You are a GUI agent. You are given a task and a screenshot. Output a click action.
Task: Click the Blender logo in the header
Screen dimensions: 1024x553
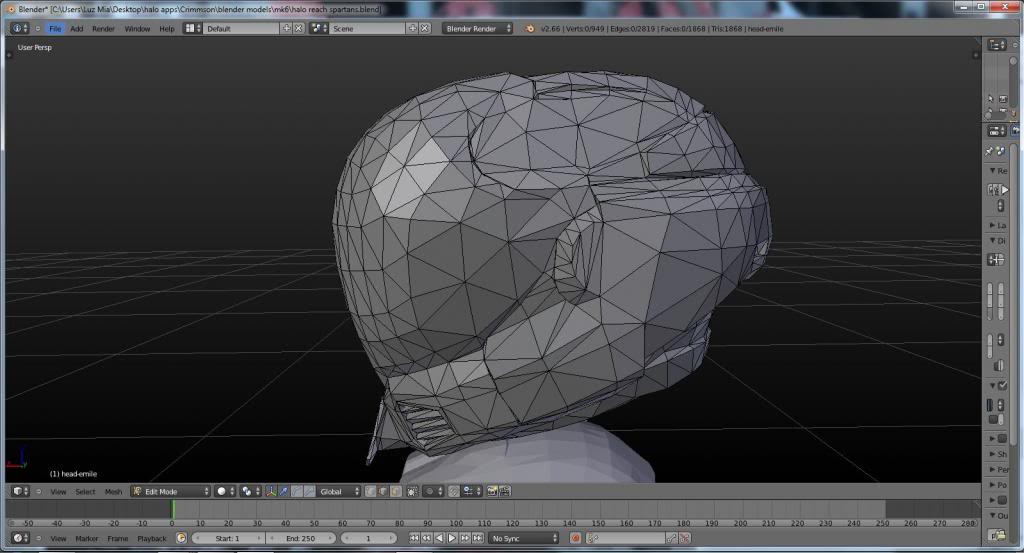pyautogui.click(x=530, y=29)
